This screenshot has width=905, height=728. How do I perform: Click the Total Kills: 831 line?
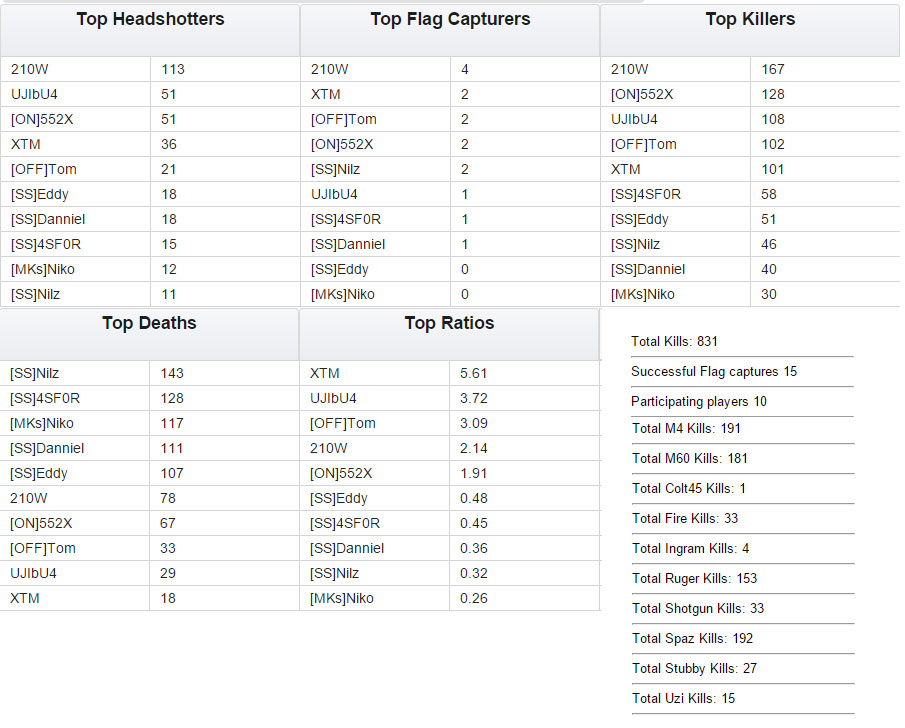(674, 341)
